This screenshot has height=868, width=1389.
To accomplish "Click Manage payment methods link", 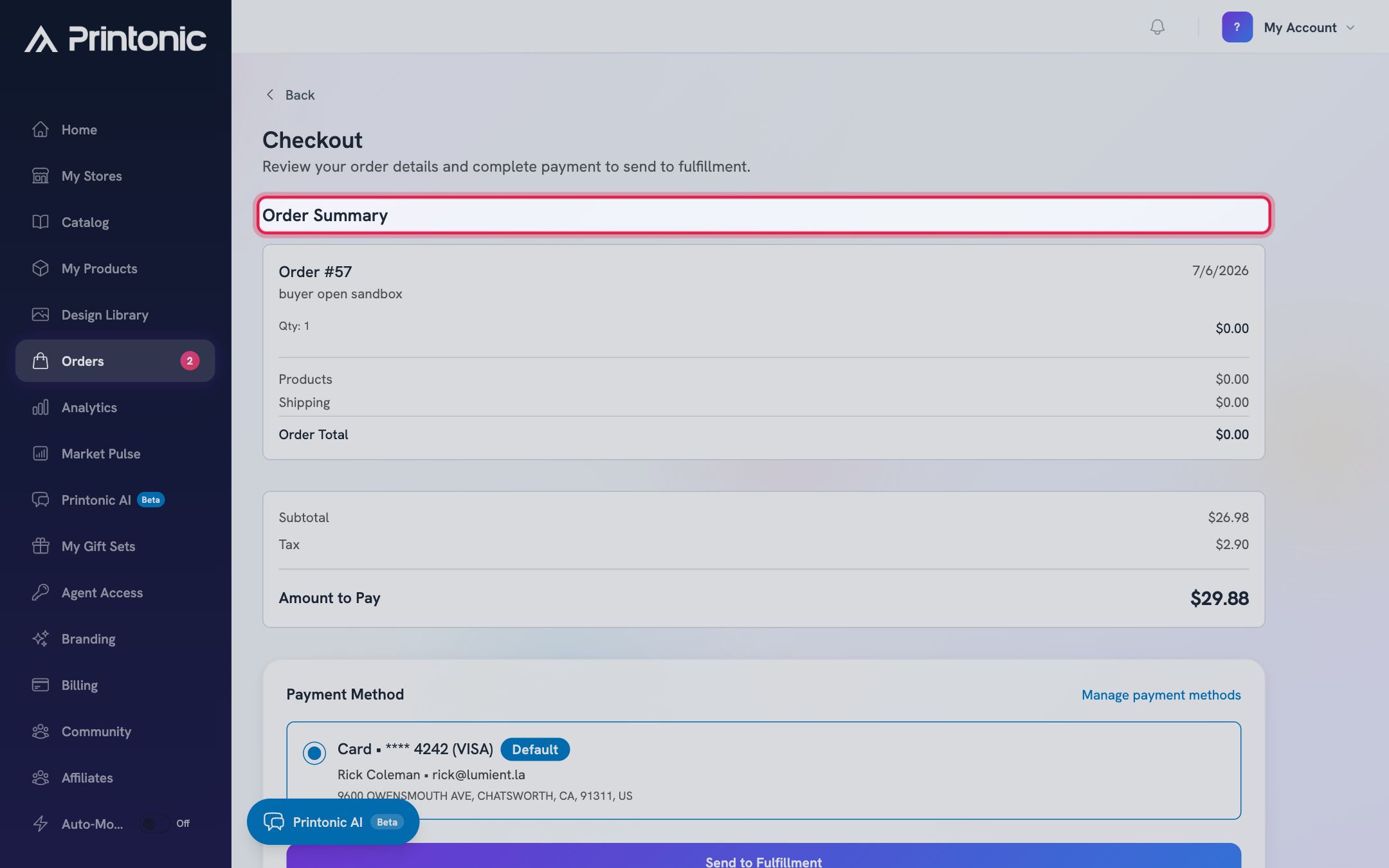I will click(1161, 695).
